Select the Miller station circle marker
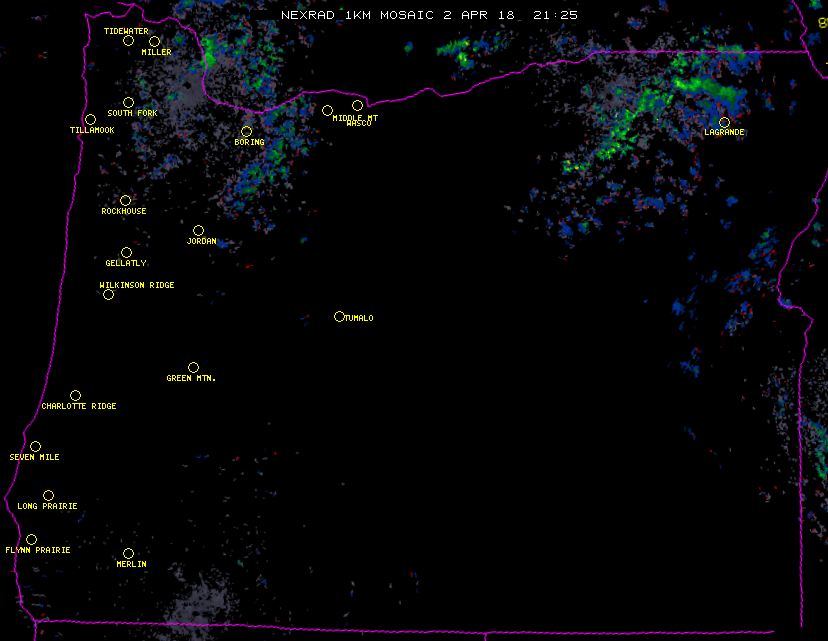This screenshot has height=641, width=828. [154, 41]
